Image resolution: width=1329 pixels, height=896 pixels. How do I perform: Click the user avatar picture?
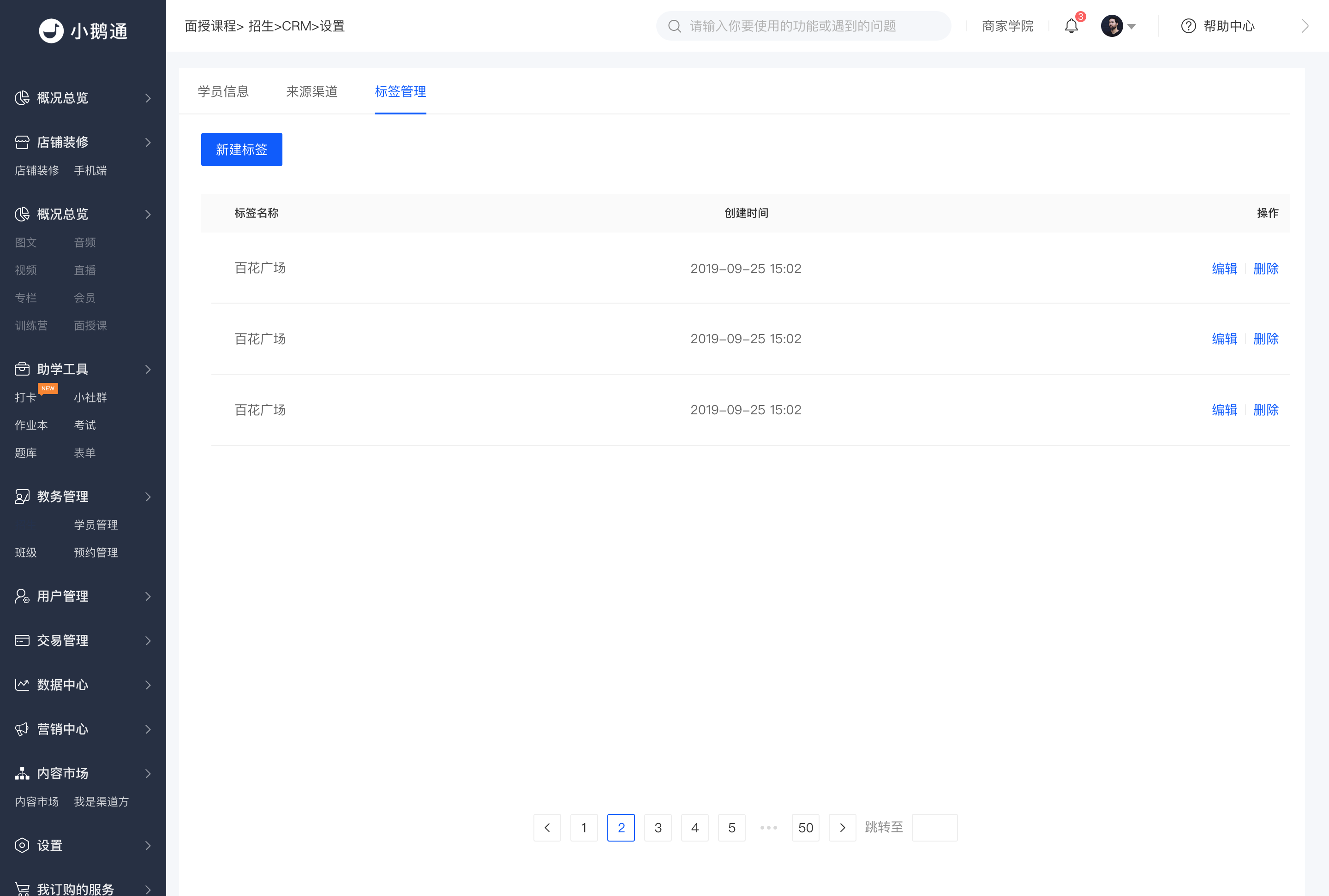click(x=1112, y=26)
